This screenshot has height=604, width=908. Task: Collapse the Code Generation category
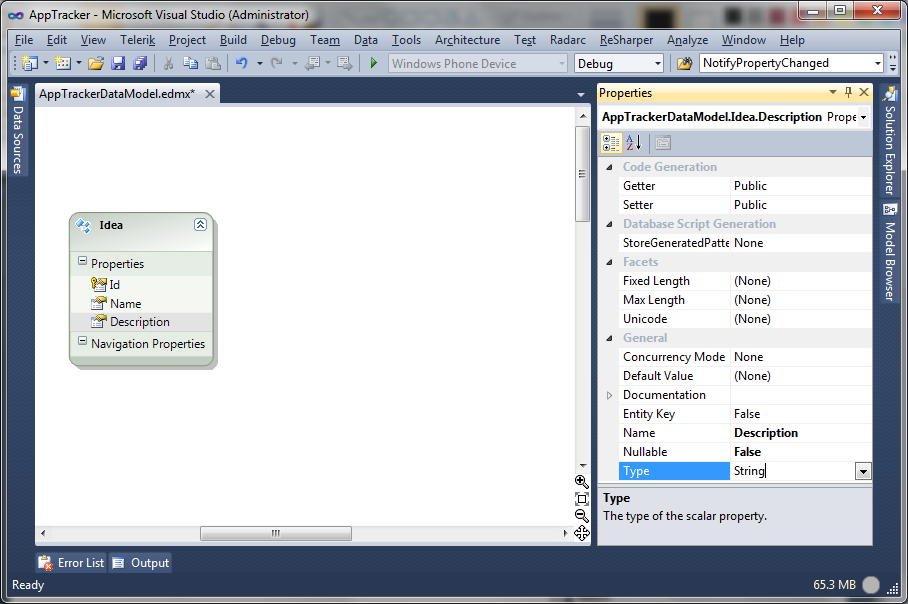click(609, 167)
